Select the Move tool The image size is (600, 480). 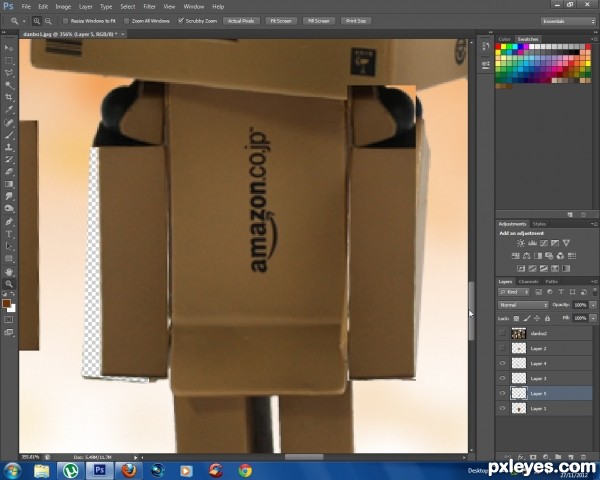(x=9, y=48)
